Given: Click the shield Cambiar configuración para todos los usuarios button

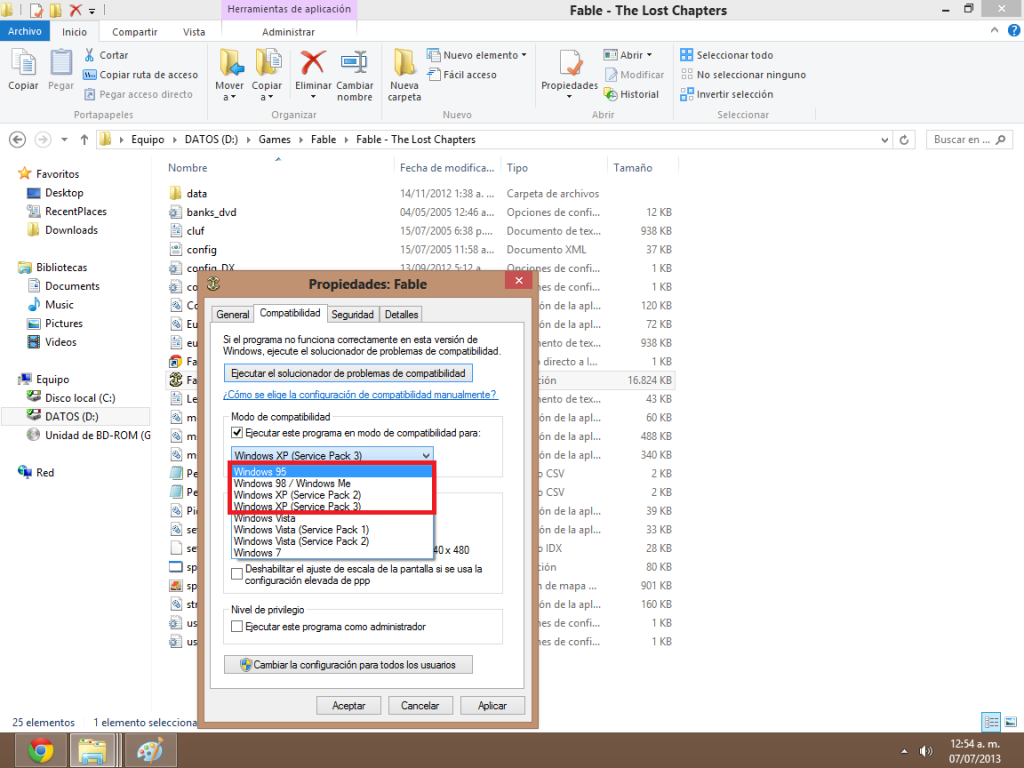Looking at the screenshot, I should 348,665.
